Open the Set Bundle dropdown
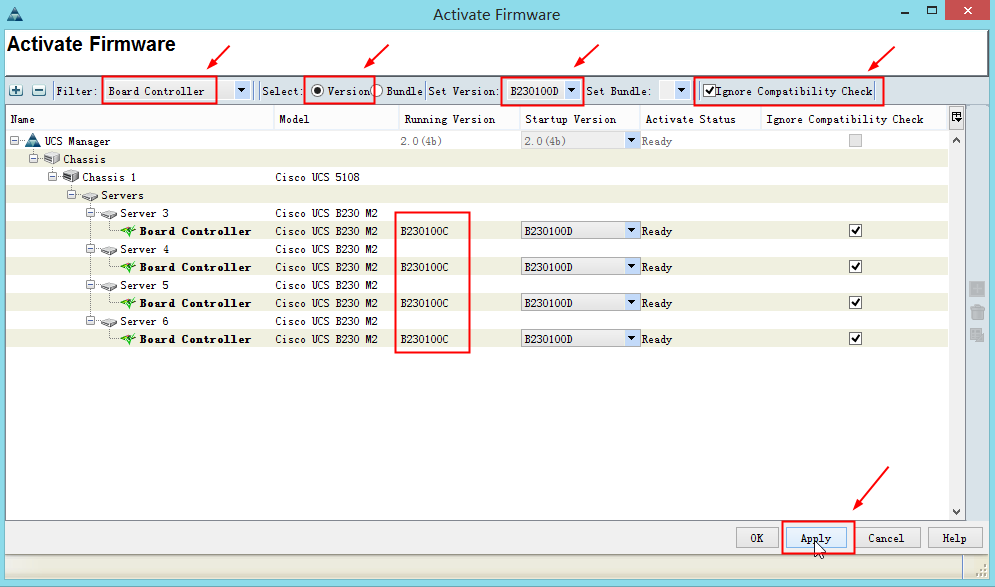This screenshot has width=995, height=587. click(682, 91)
